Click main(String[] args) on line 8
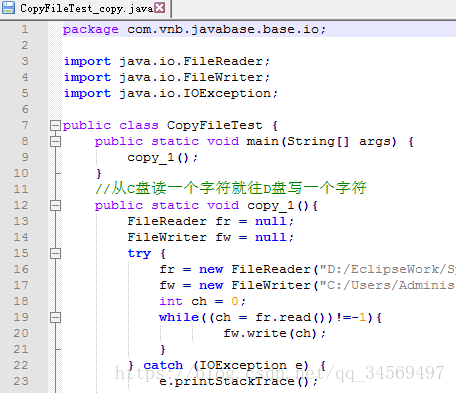This screenshot has height=393, width=456. 321,142
